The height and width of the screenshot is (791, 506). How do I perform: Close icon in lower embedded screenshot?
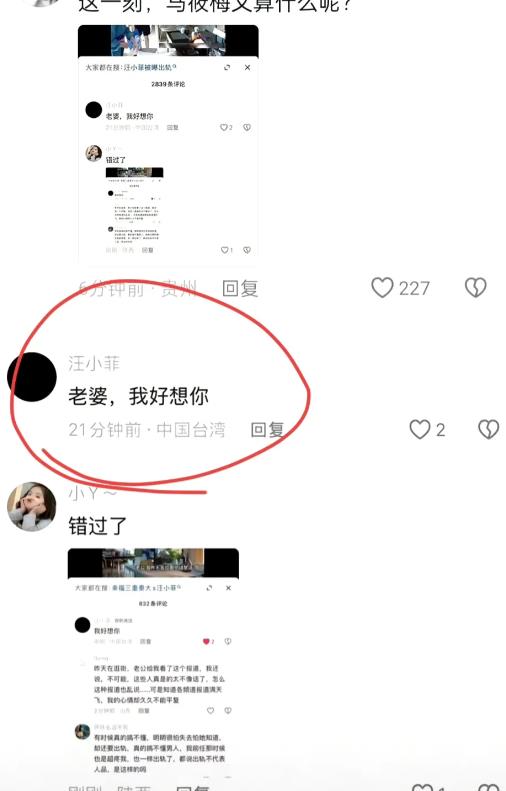click(228, 588)
